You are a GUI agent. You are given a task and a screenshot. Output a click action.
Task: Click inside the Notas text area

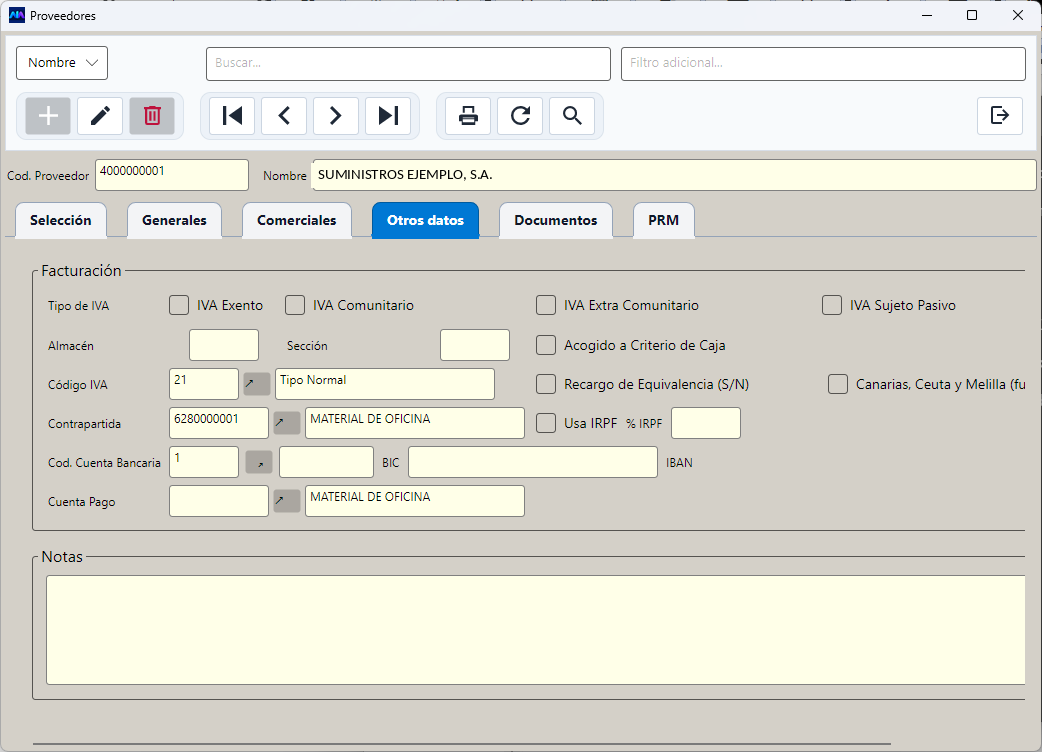click(x=536, y=630)
